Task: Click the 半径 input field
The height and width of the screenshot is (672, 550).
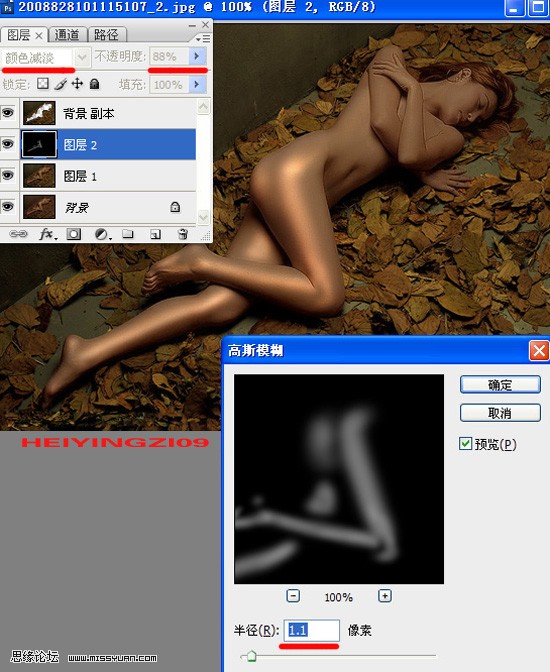Action: tap(312, 630)
